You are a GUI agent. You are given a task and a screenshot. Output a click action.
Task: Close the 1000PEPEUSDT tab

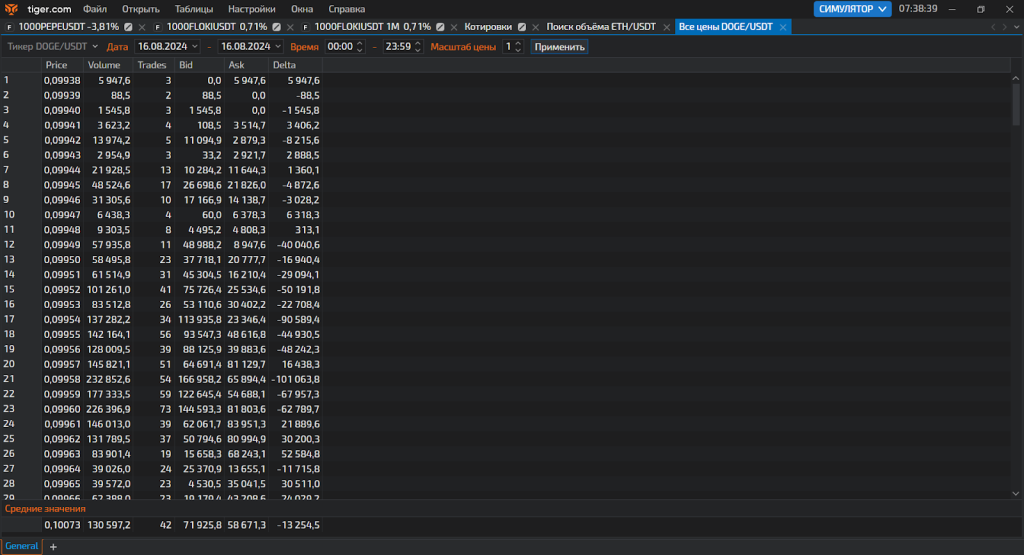point(142,27)
